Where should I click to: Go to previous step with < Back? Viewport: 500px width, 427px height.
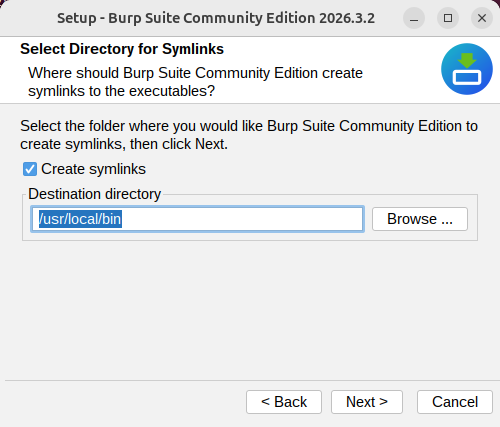pyautogui.click(x=284, y=402)
